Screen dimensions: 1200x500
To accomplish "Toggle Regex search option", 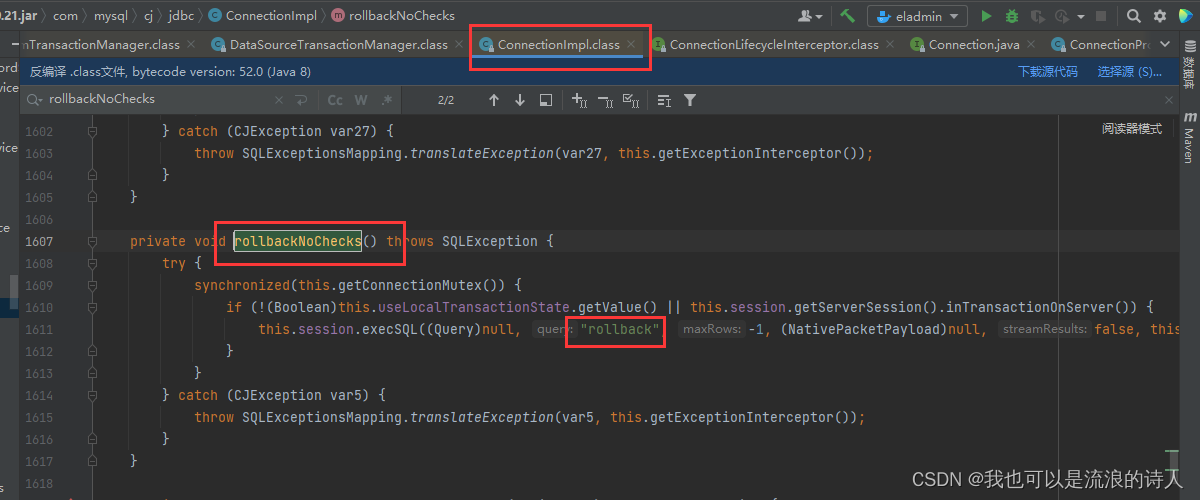I will (386, 100).
